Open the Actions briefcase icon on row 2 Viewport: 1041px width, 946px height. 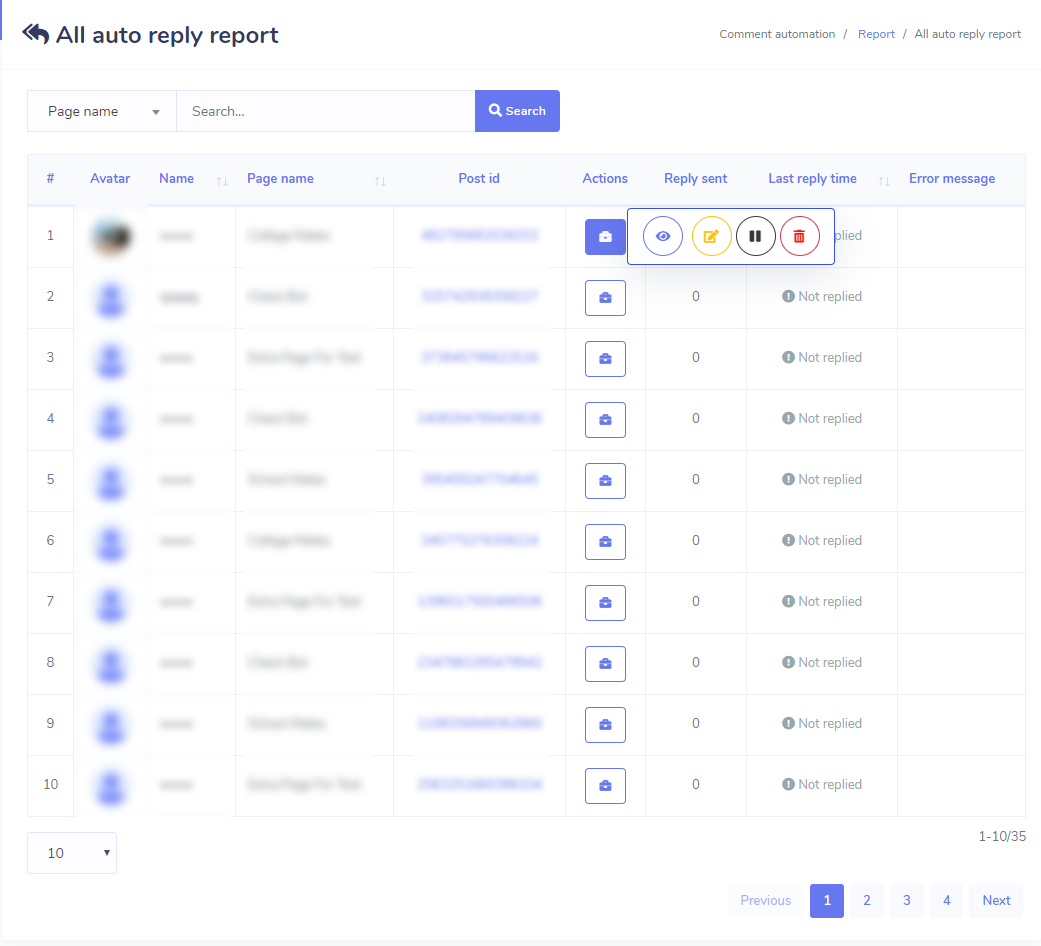point(605,297)
